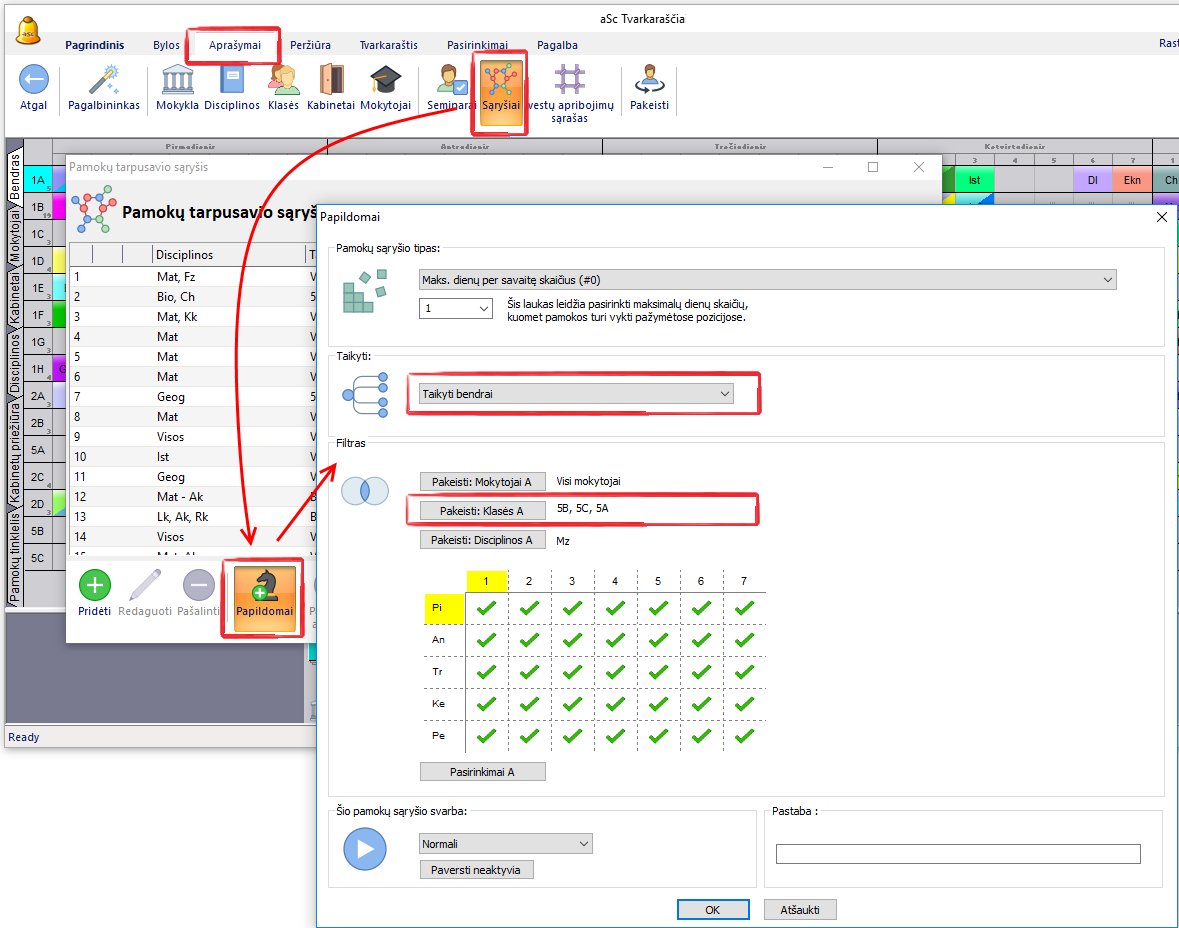Viewport: 1179px width, 928px height.
Task: Open Mokykla school settings icon
Action: point(177,80)
